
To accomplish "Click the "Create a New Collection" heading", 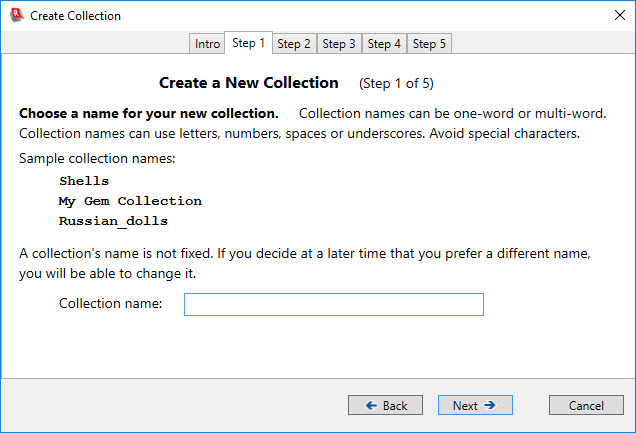I will (249, 82).
